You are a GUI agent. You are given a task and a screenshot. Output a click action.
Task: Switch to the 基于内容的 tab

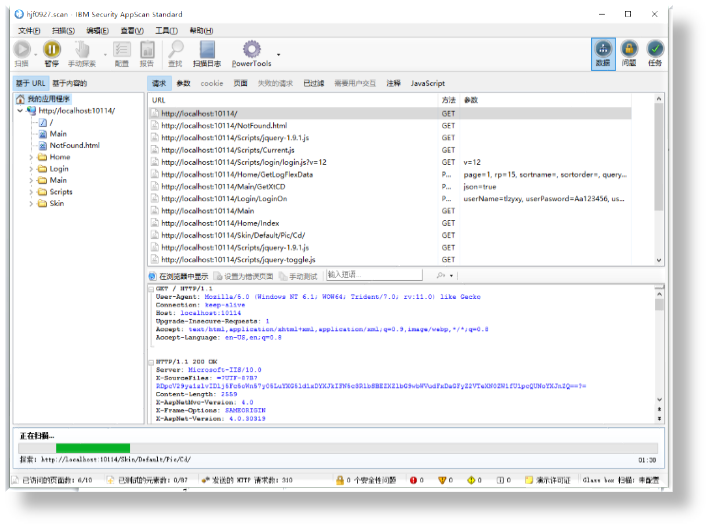point(69,83)
